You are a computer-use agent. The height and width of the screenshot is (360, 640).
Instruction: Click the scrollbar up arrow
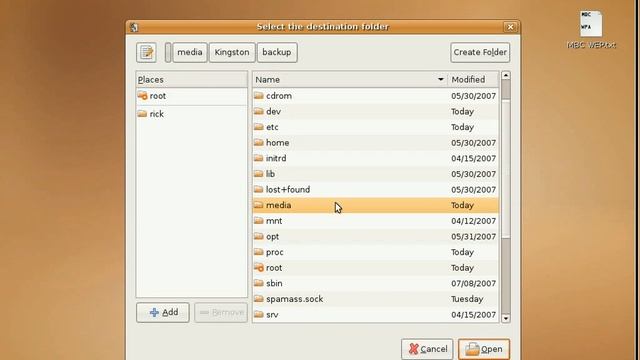(506, 76)
